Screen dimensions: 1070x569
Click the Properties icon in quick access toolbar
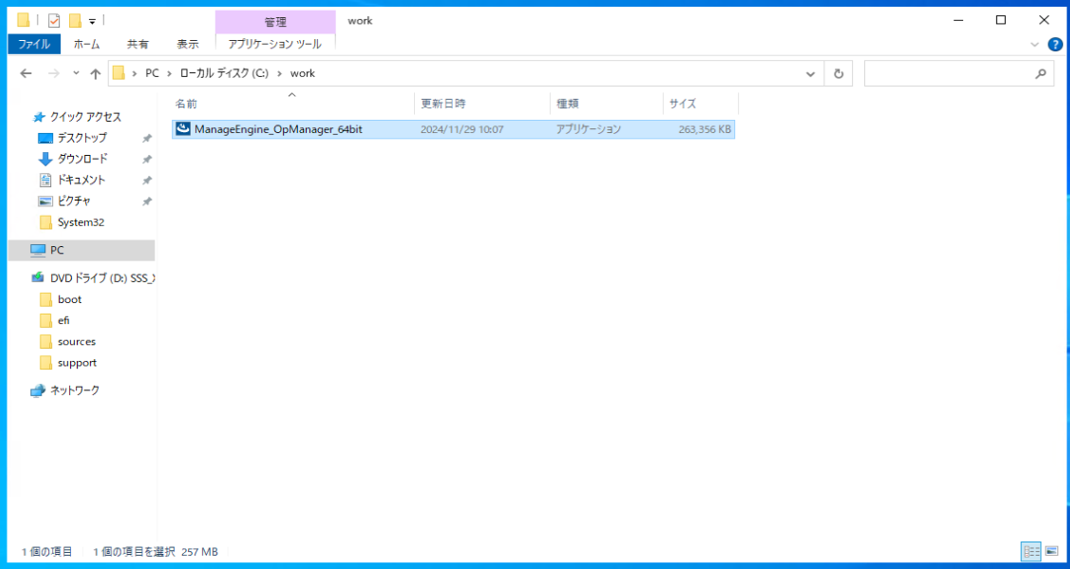coord(54,20)
